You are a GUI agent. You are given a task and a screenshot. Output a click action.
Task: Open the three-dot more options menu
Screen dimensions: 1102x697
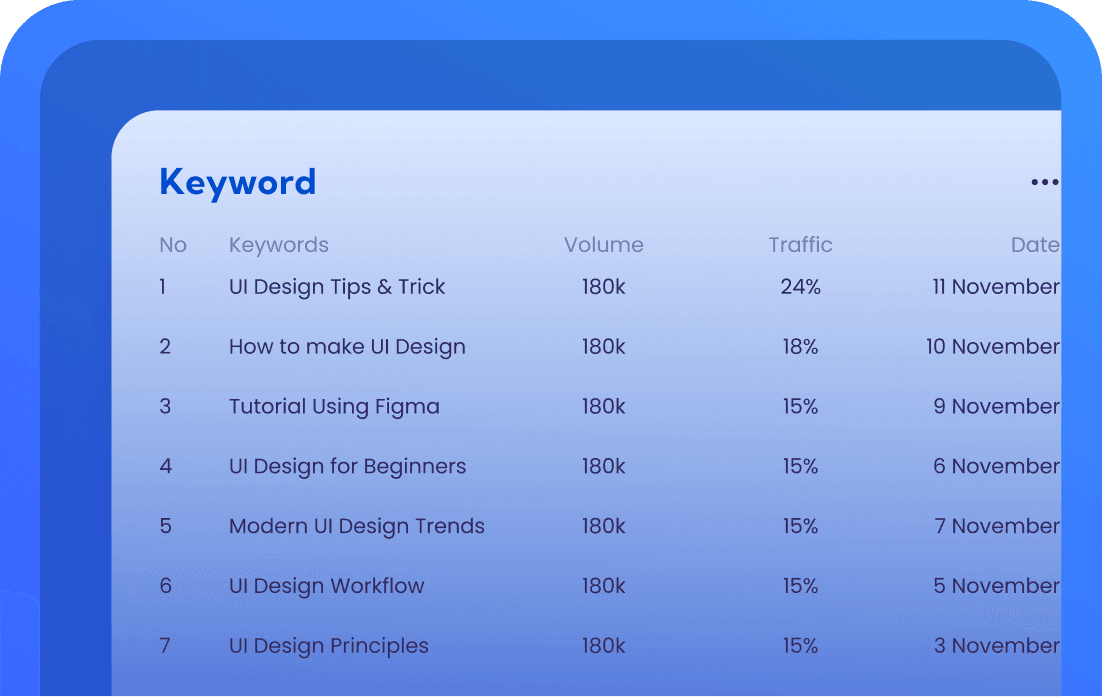1044,182
